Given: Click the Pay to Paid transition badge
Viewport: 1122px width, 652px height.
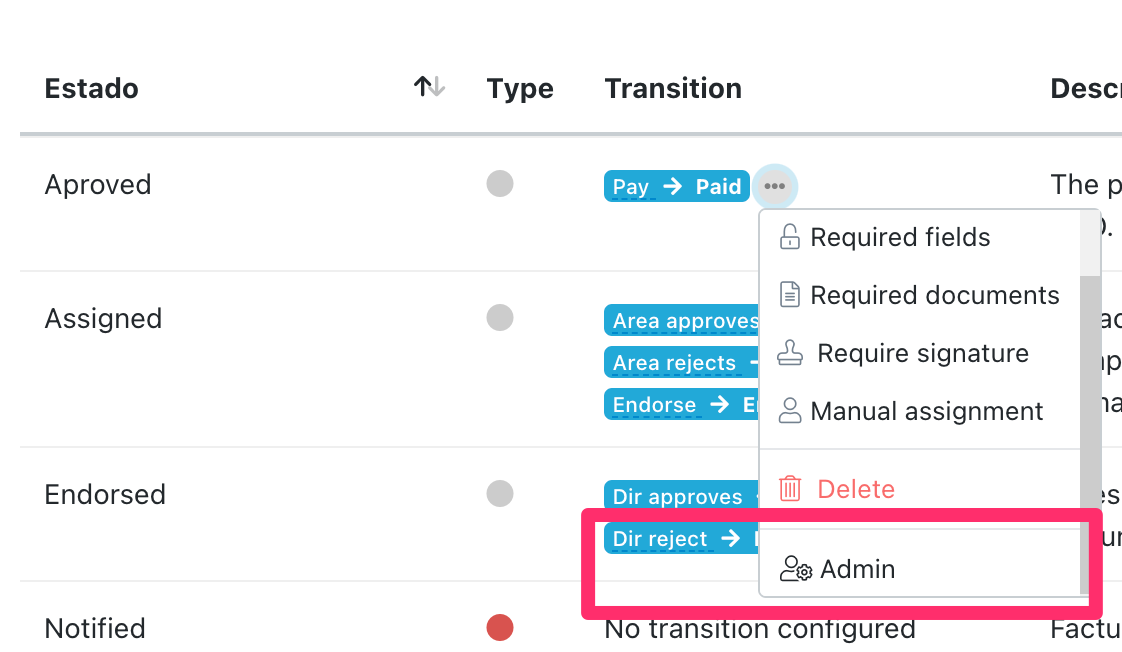Looking at the screenshot, I should (676, 186).
